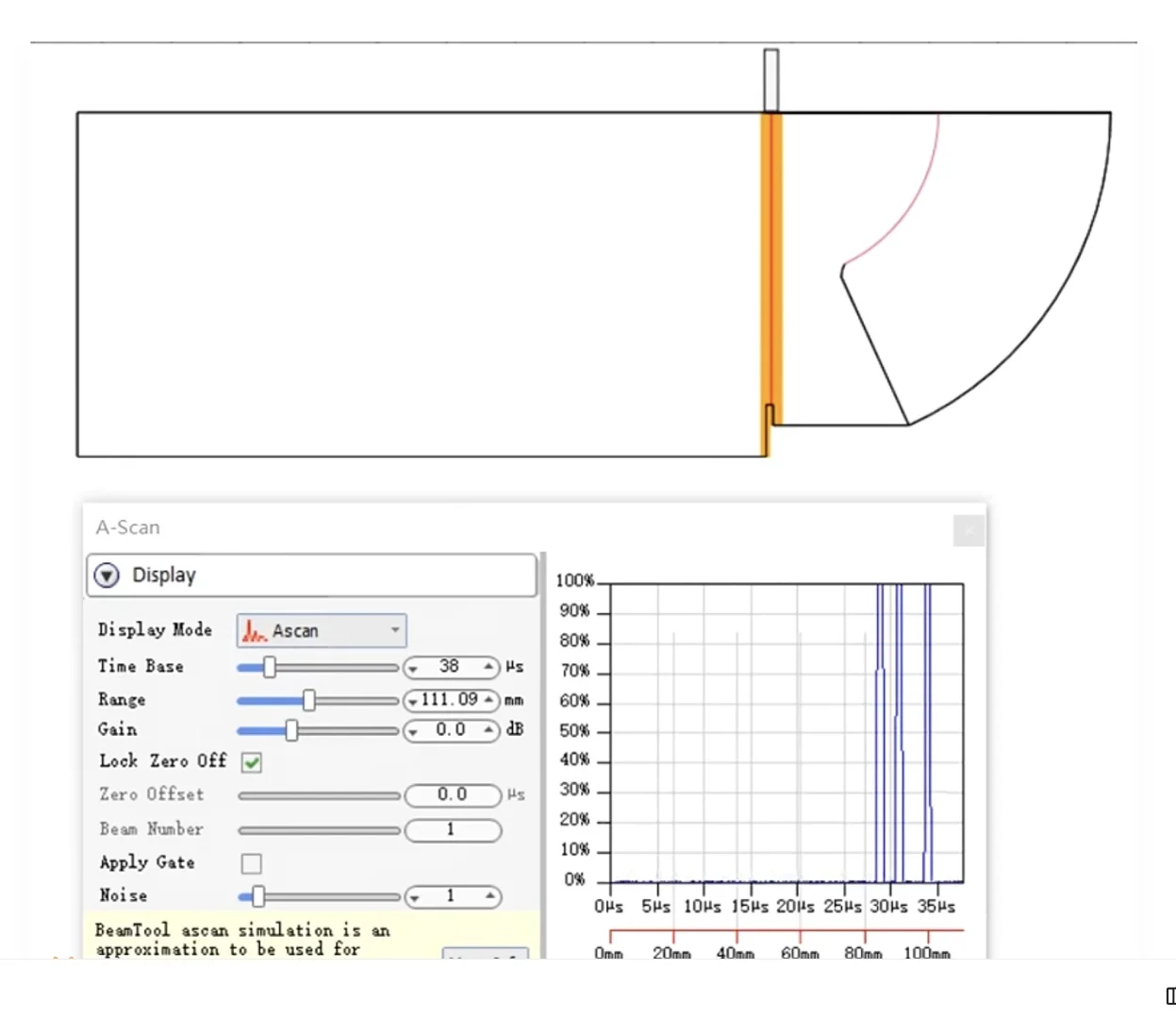Viewport: 1176px width, 1019px height.
Task: Click the Noise value 1 field
Action: [453, 896]
